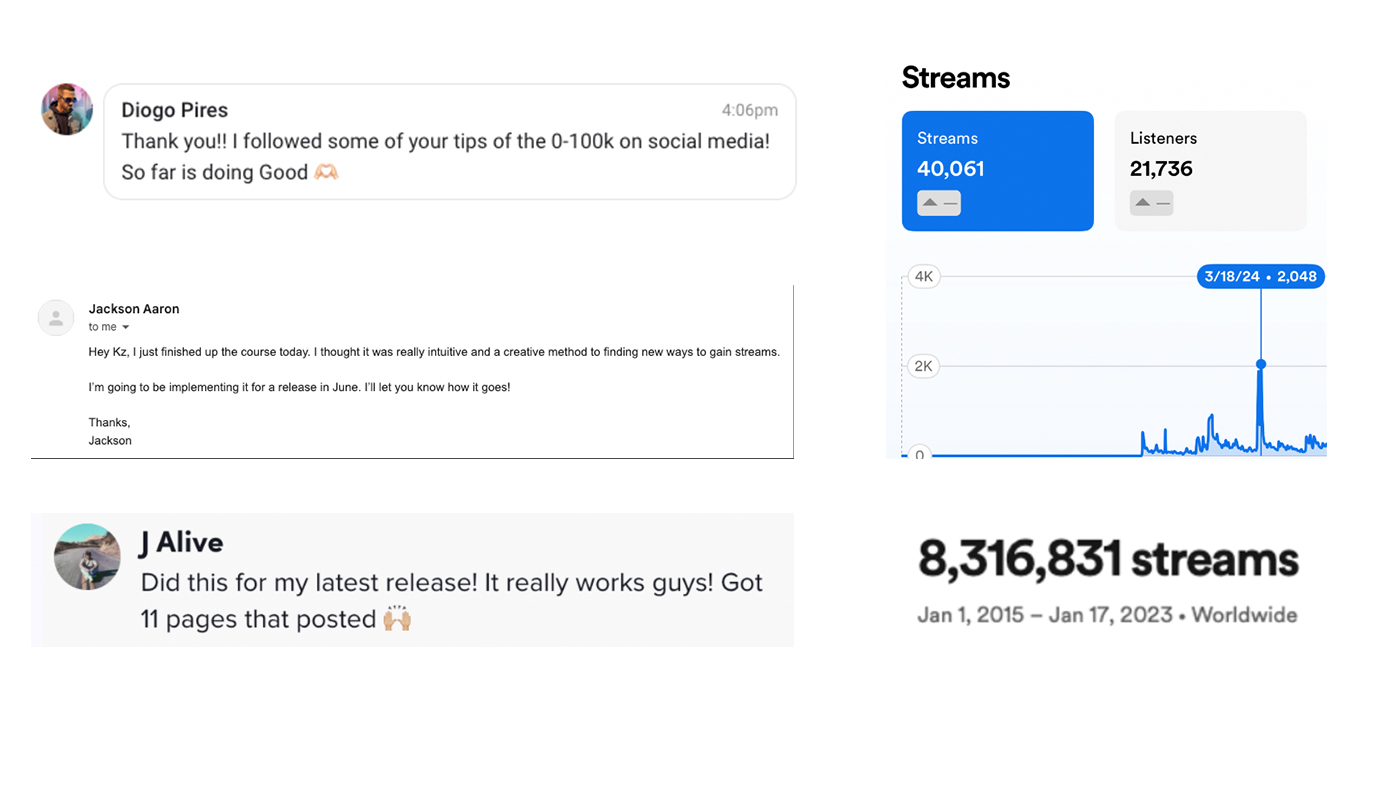1400x790 pixels.
Task: Open the Diogo Pires sender name
Action: point(174,110)
